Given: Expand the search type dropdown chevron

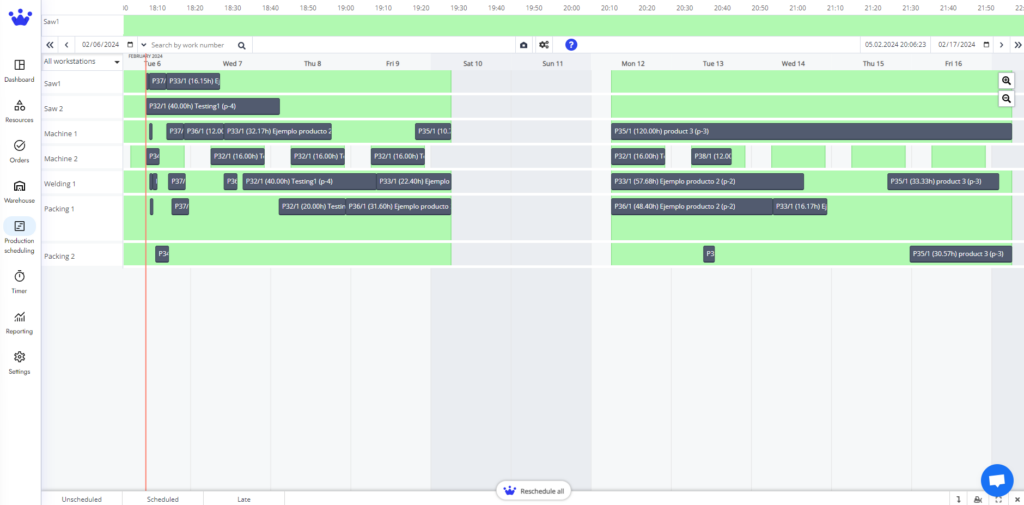Looking at the screenshot, I should [x=144, y=45].
